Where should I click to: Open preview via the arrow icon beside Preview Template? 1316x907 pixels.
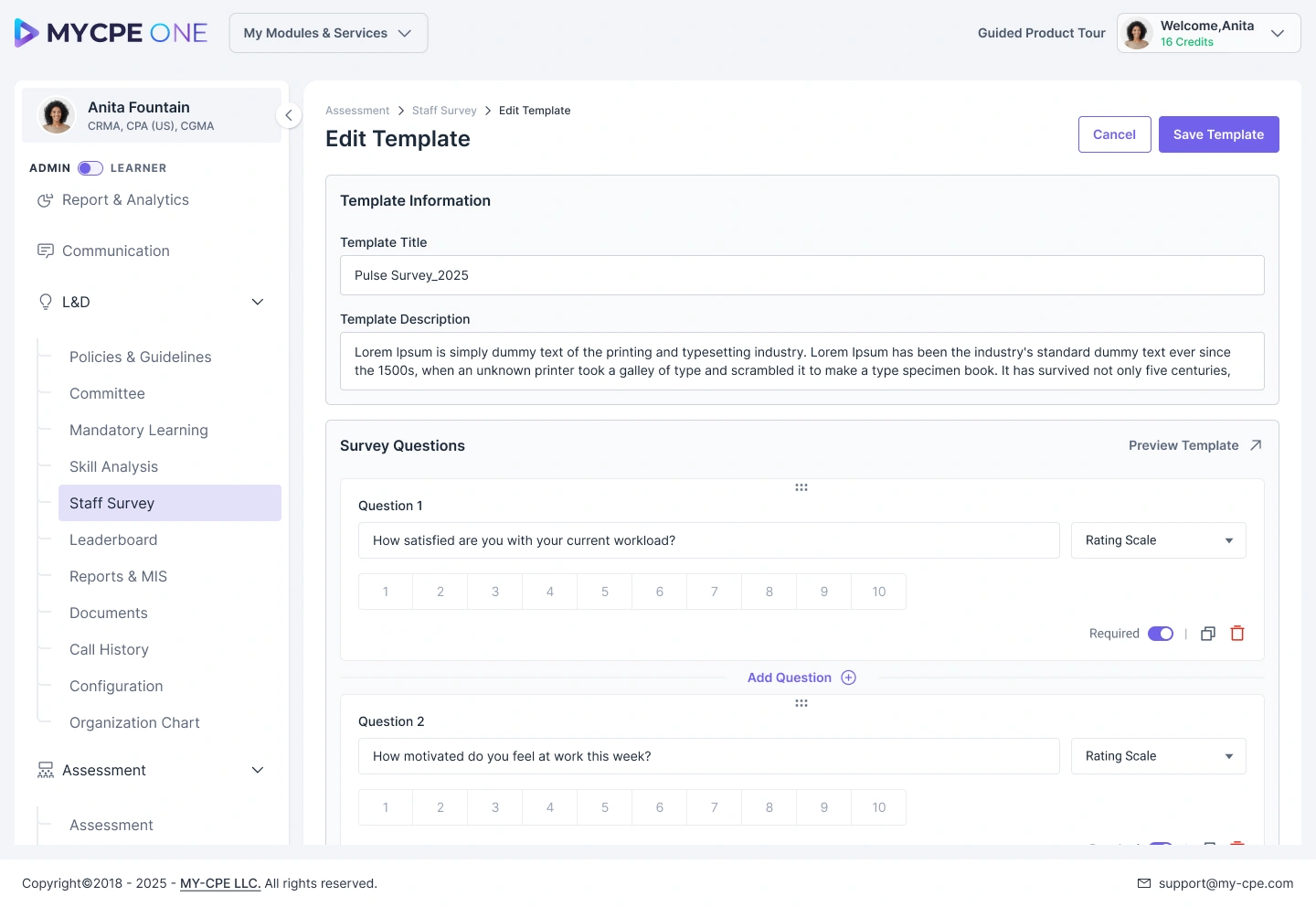point(1256,445)
